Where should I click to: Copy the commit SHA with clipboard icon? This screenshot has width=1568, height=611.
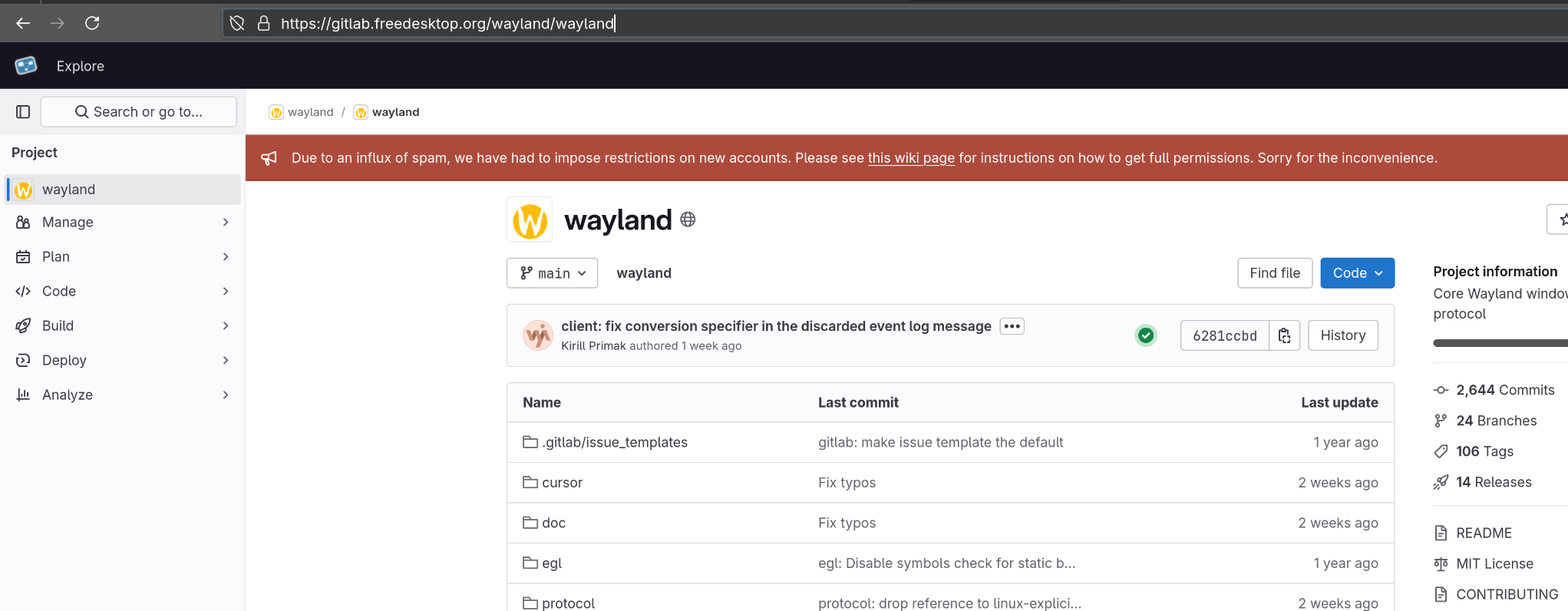point(1284,335)
